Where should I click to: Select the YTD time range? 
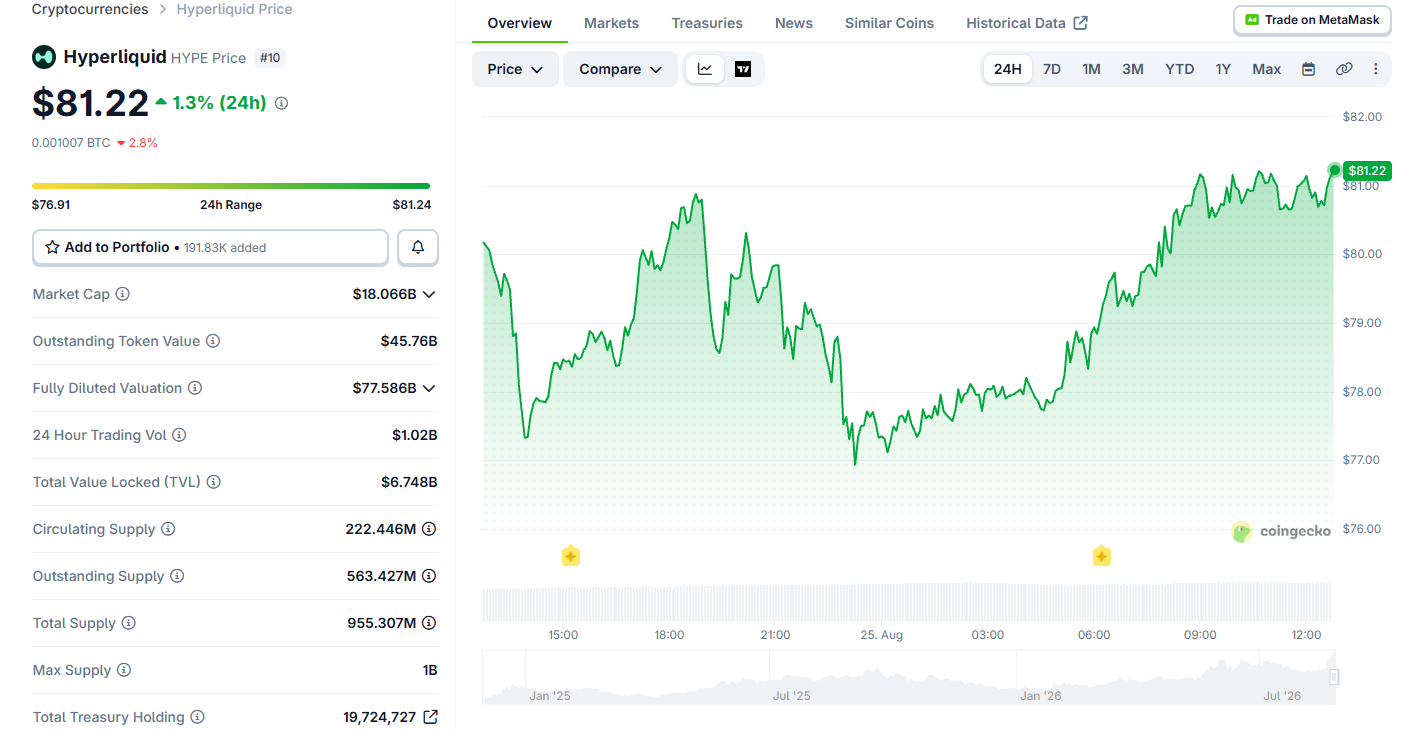click(1180, 69)
